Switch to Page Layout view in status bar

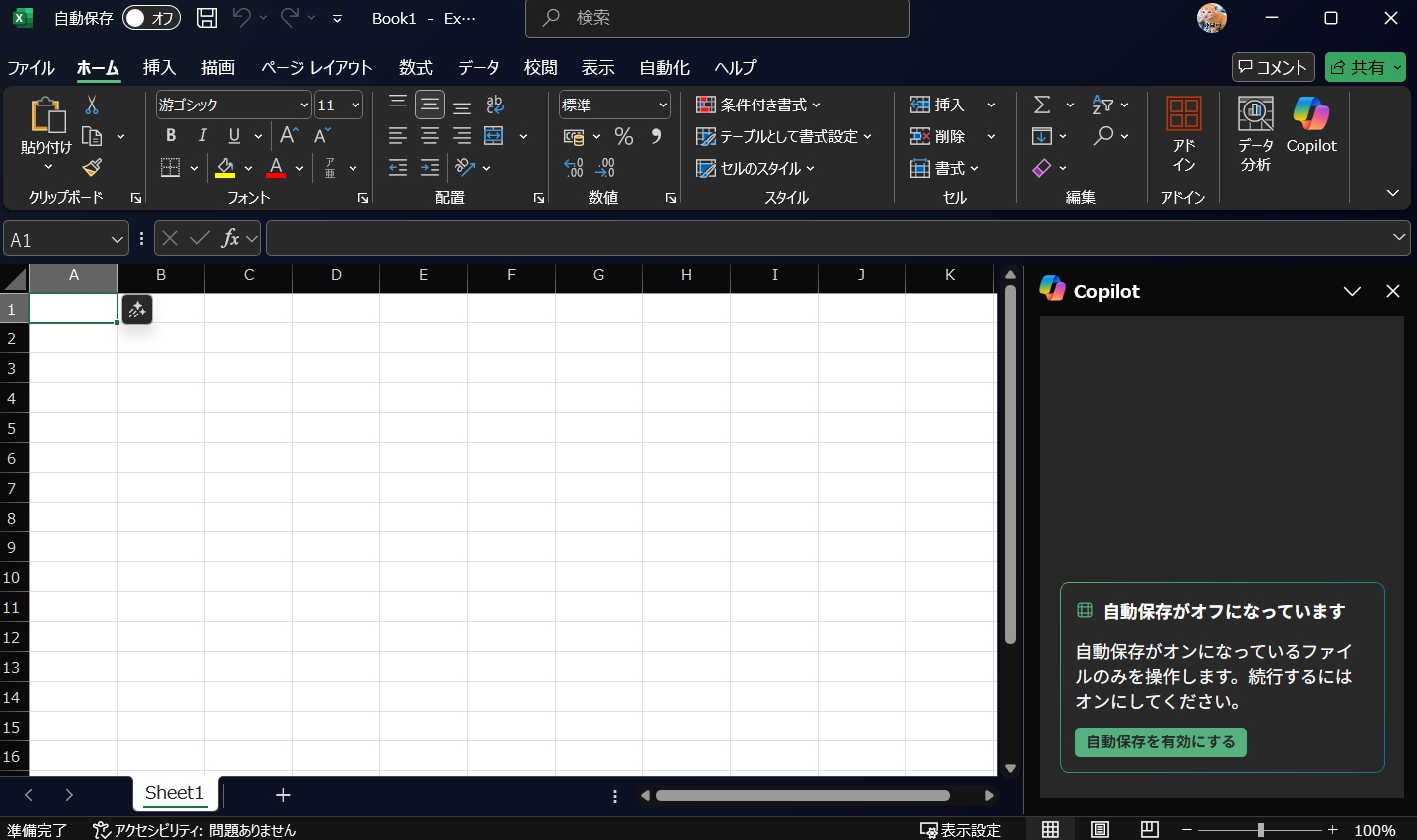(1100, 829)
